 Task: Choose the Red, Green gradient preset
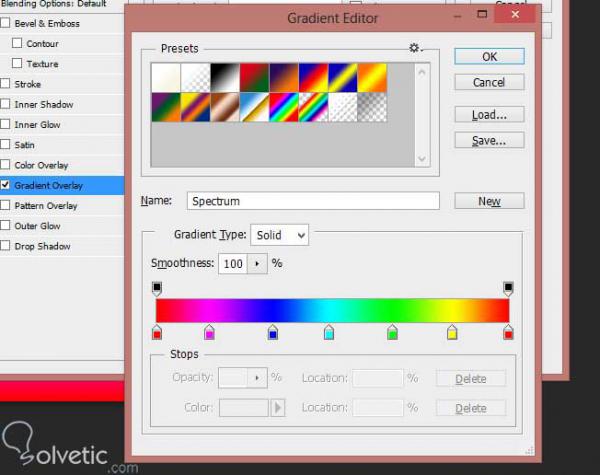pos(254,78)
